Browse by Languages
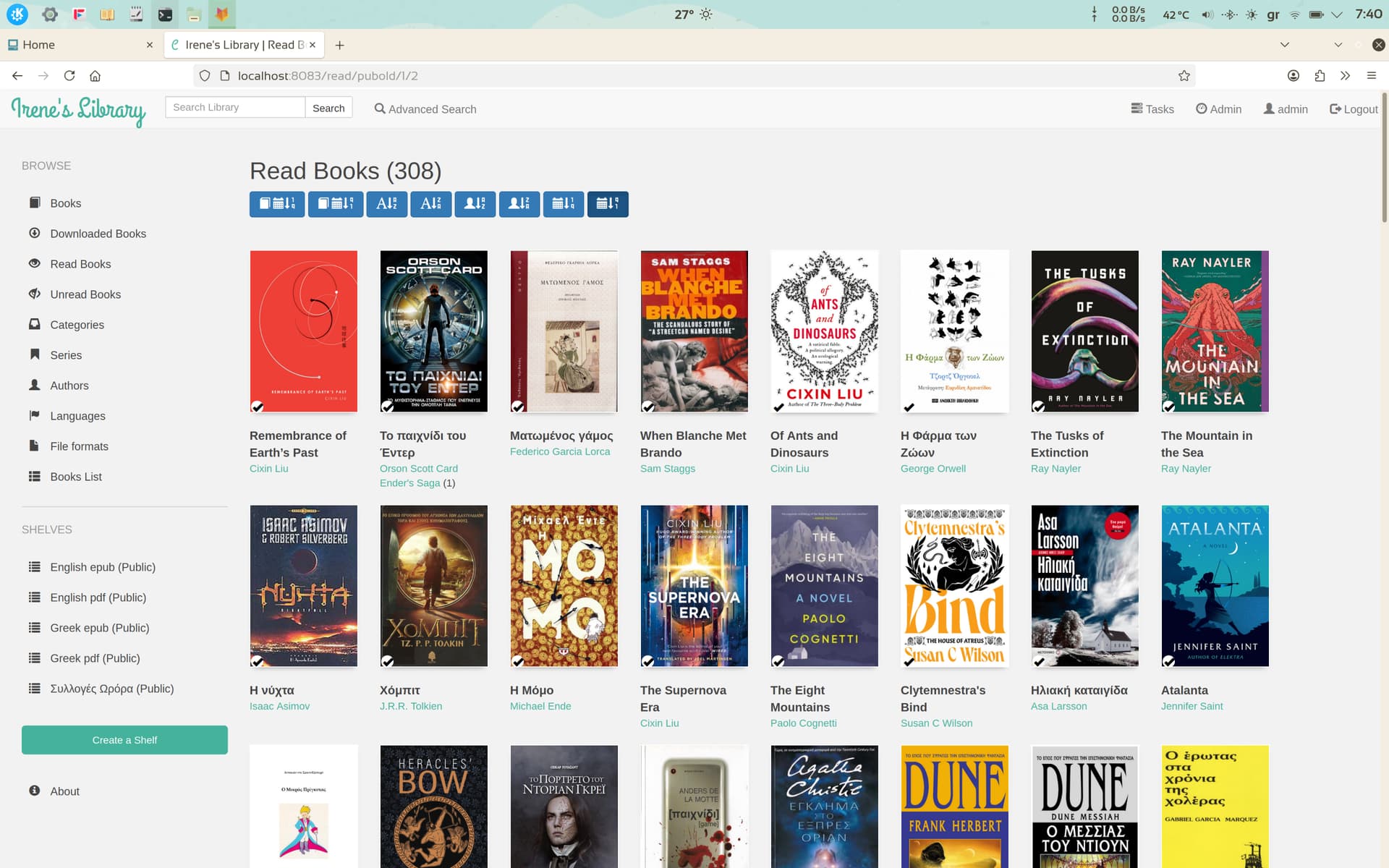 tap(77, 416)
